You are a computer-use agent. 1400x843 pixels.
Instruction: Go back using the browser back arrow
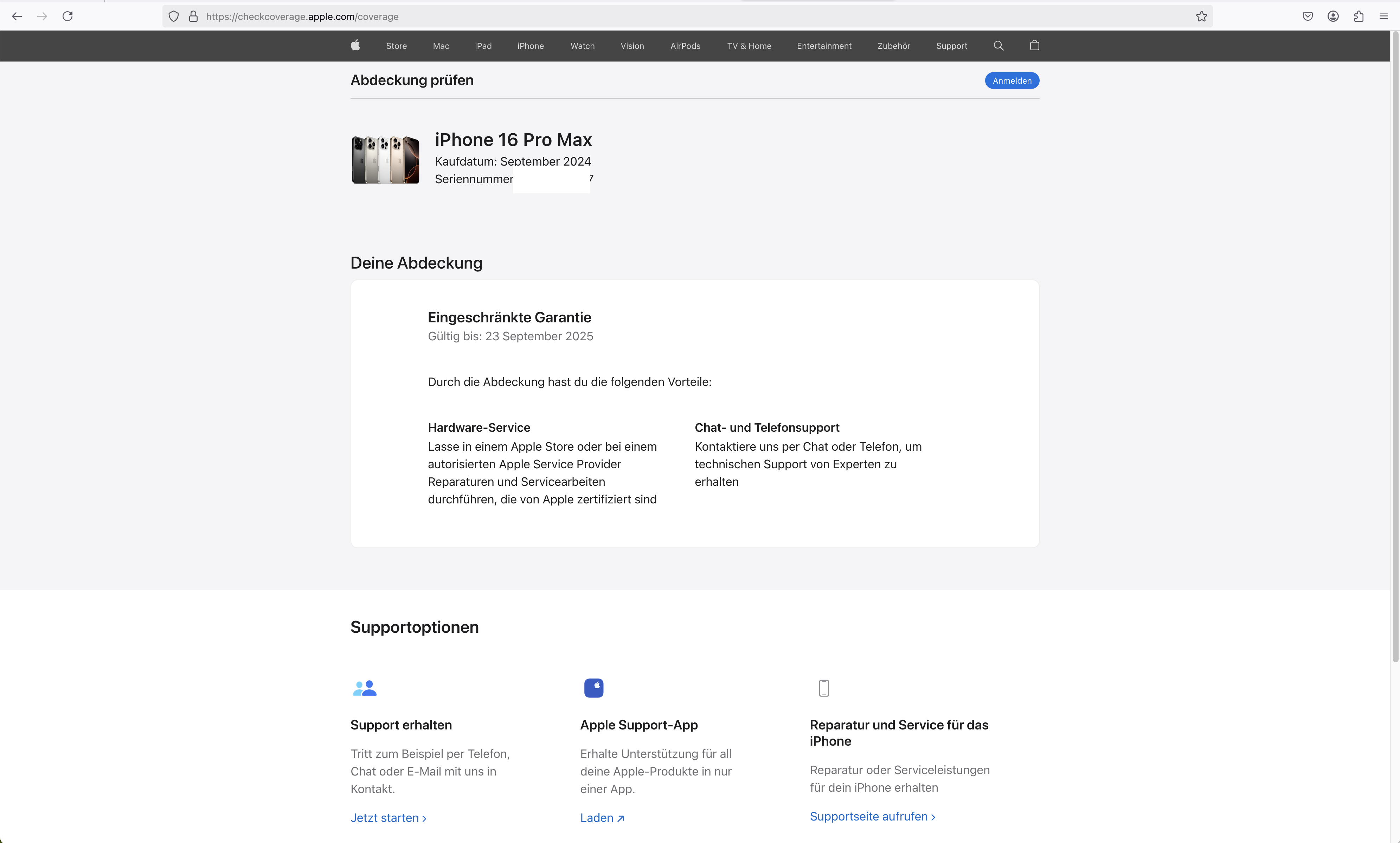tap(17, 17)
